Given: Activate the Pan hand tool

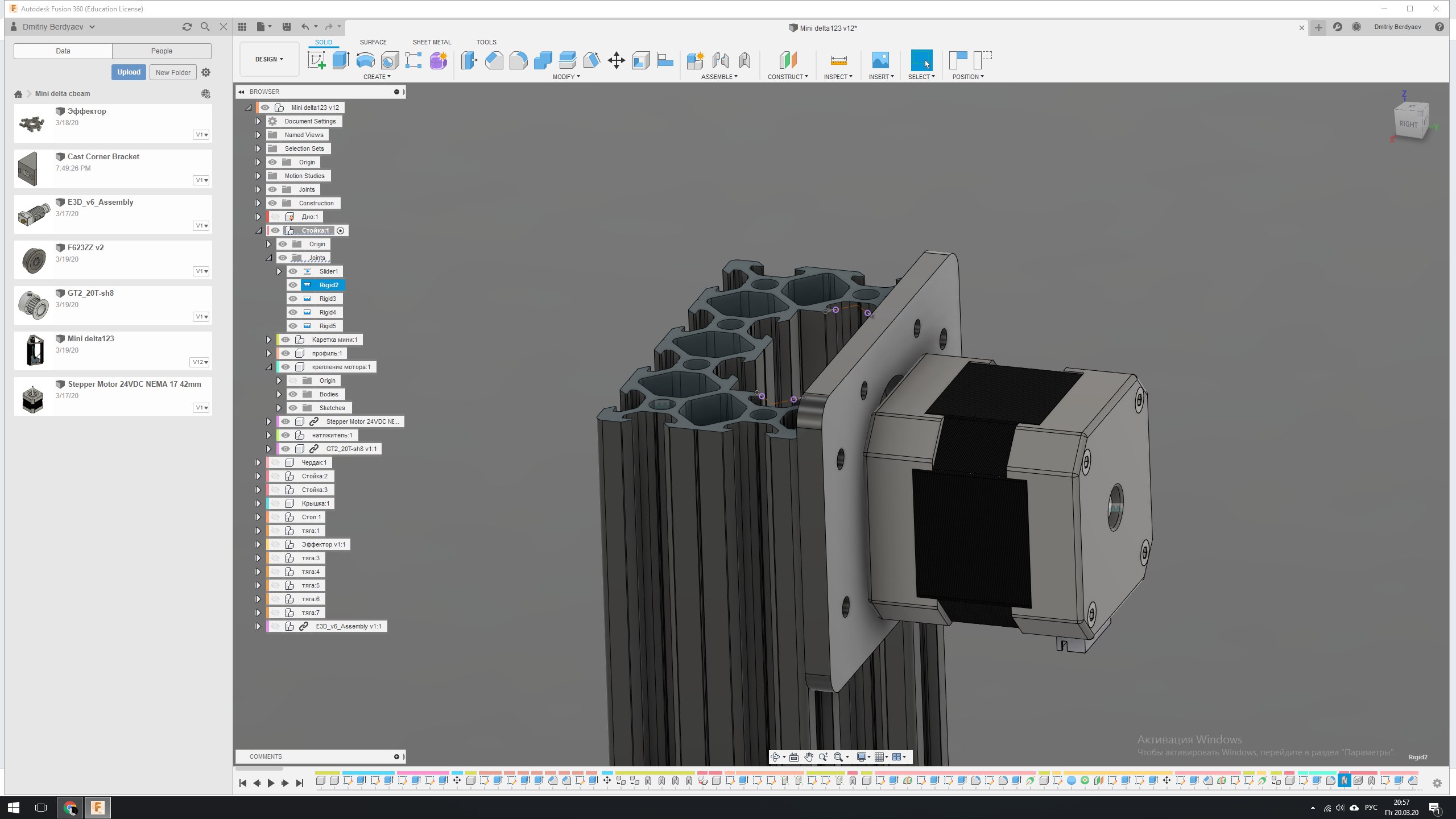Looking at the screenshot, I should pos(808,757).
